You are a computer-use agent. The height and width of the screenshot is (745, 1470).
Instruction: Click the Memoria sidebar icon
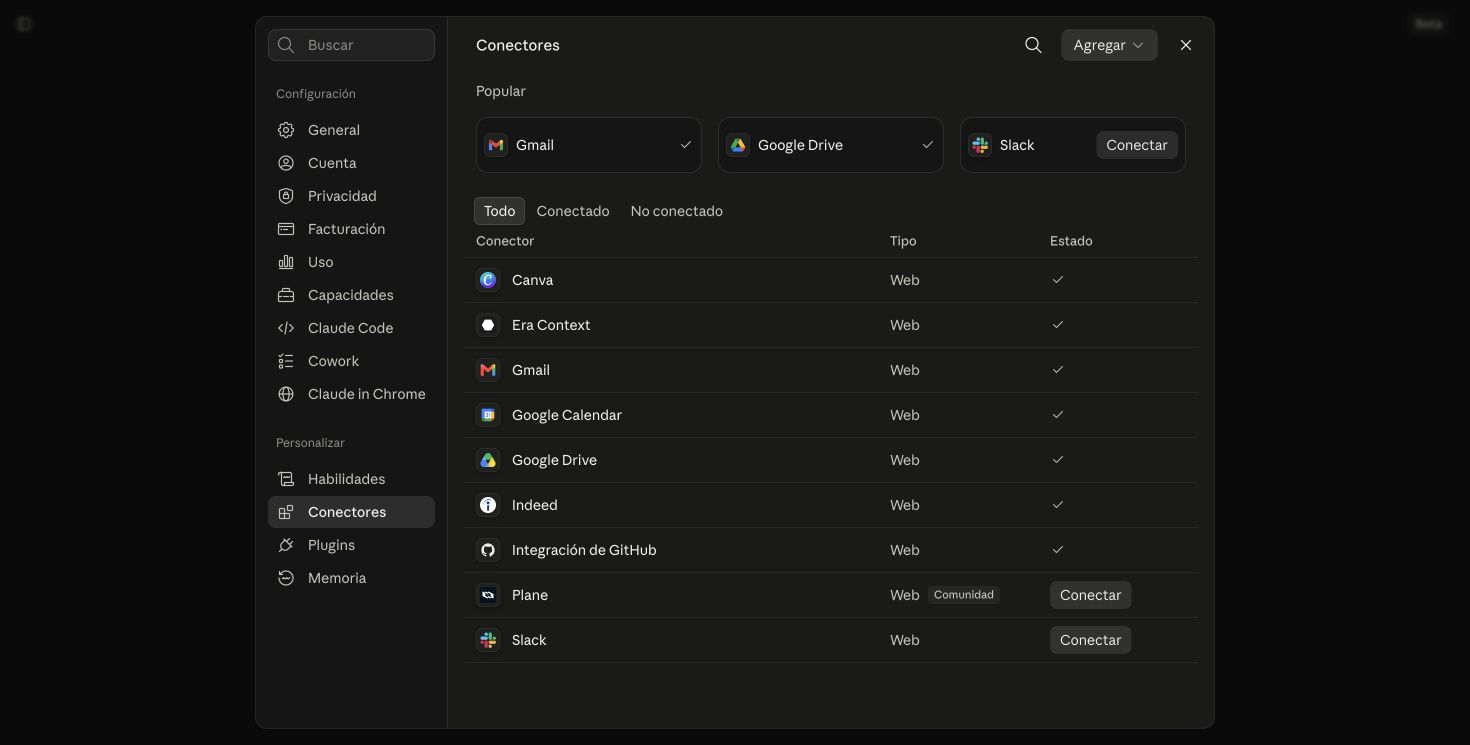pyautogui.click(x=286, y=578)
